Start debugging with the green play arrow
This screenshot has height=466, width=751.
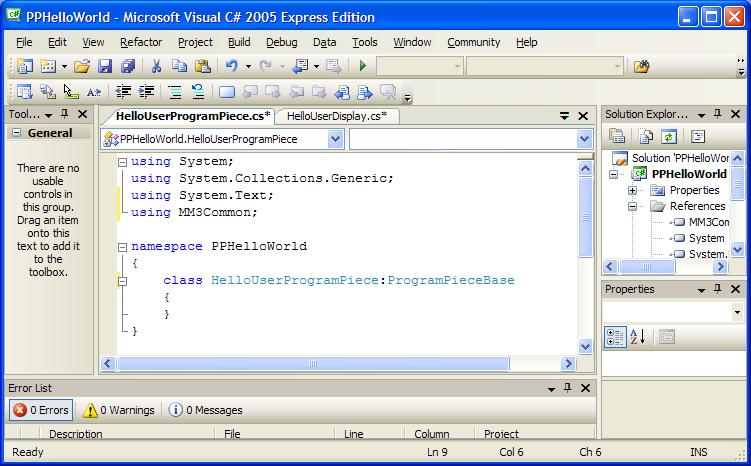[x=363, y=66]
